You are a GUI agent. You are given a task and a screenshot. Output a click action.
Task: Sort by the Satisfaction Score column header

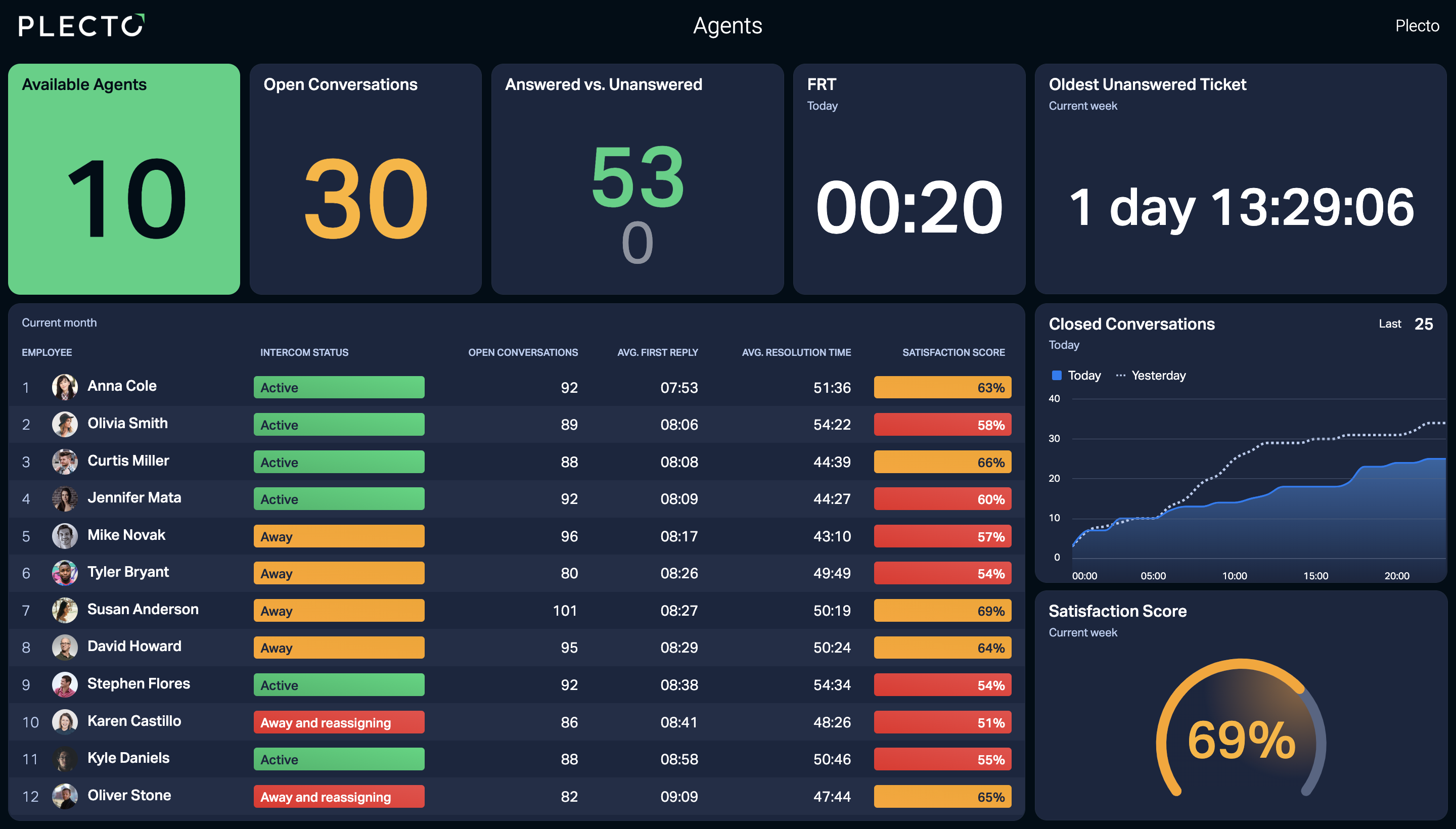[953, 352]
